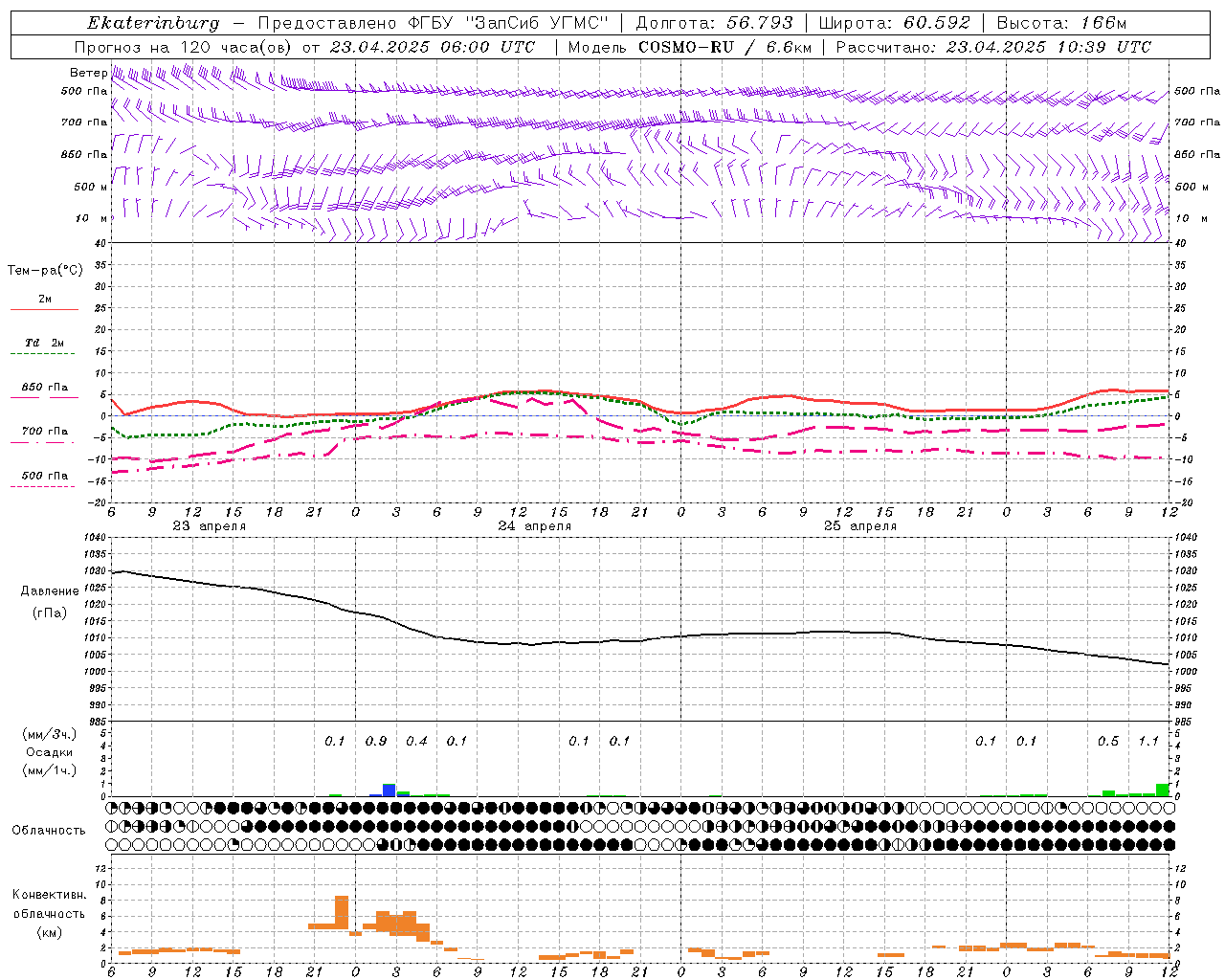Screen dimensions: 1225x980
Task: Click the blue precipitation bar
Action: point(390,791)
